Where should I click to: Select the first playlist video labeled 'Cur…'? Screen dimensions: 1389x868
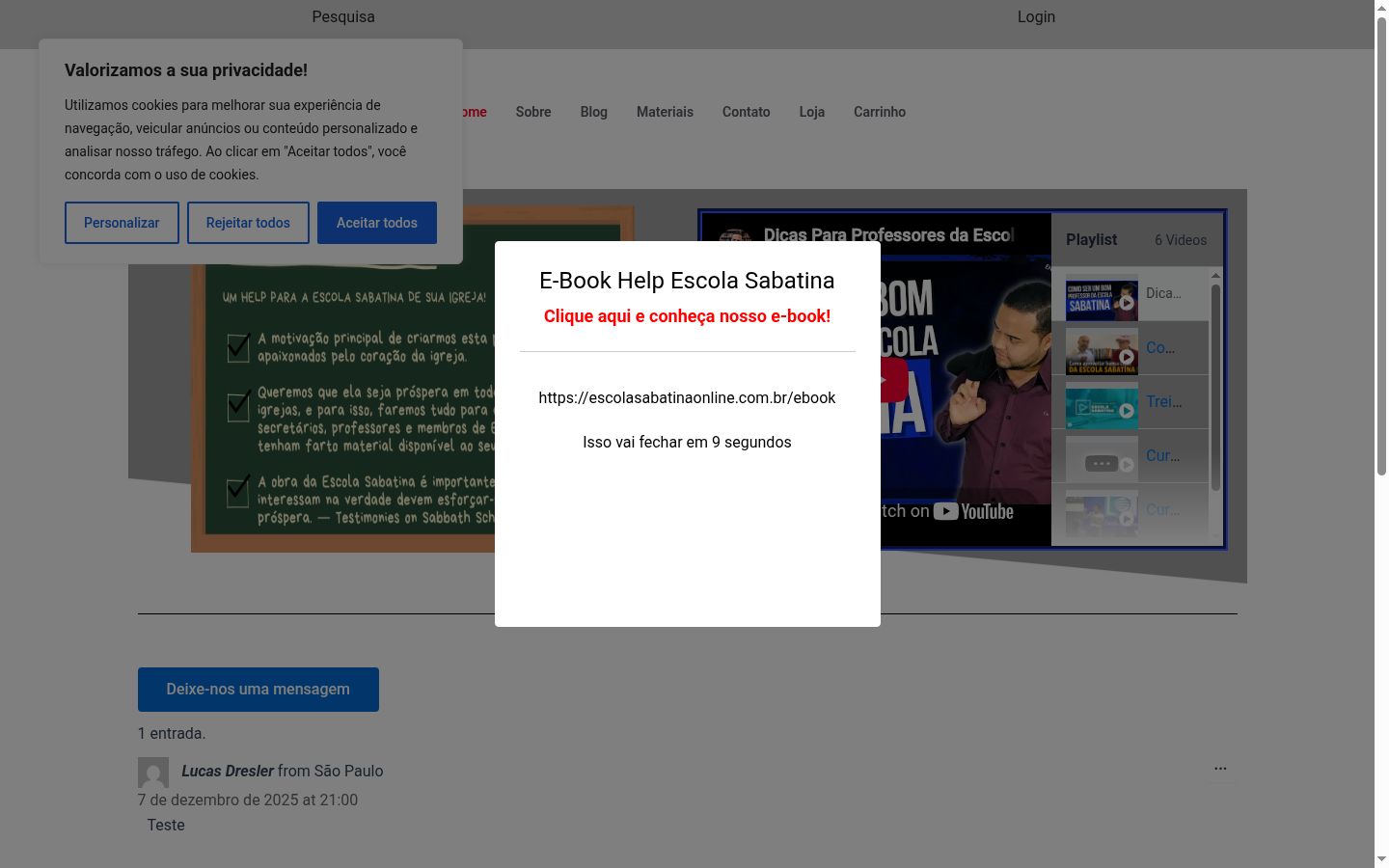[1130, 456]
